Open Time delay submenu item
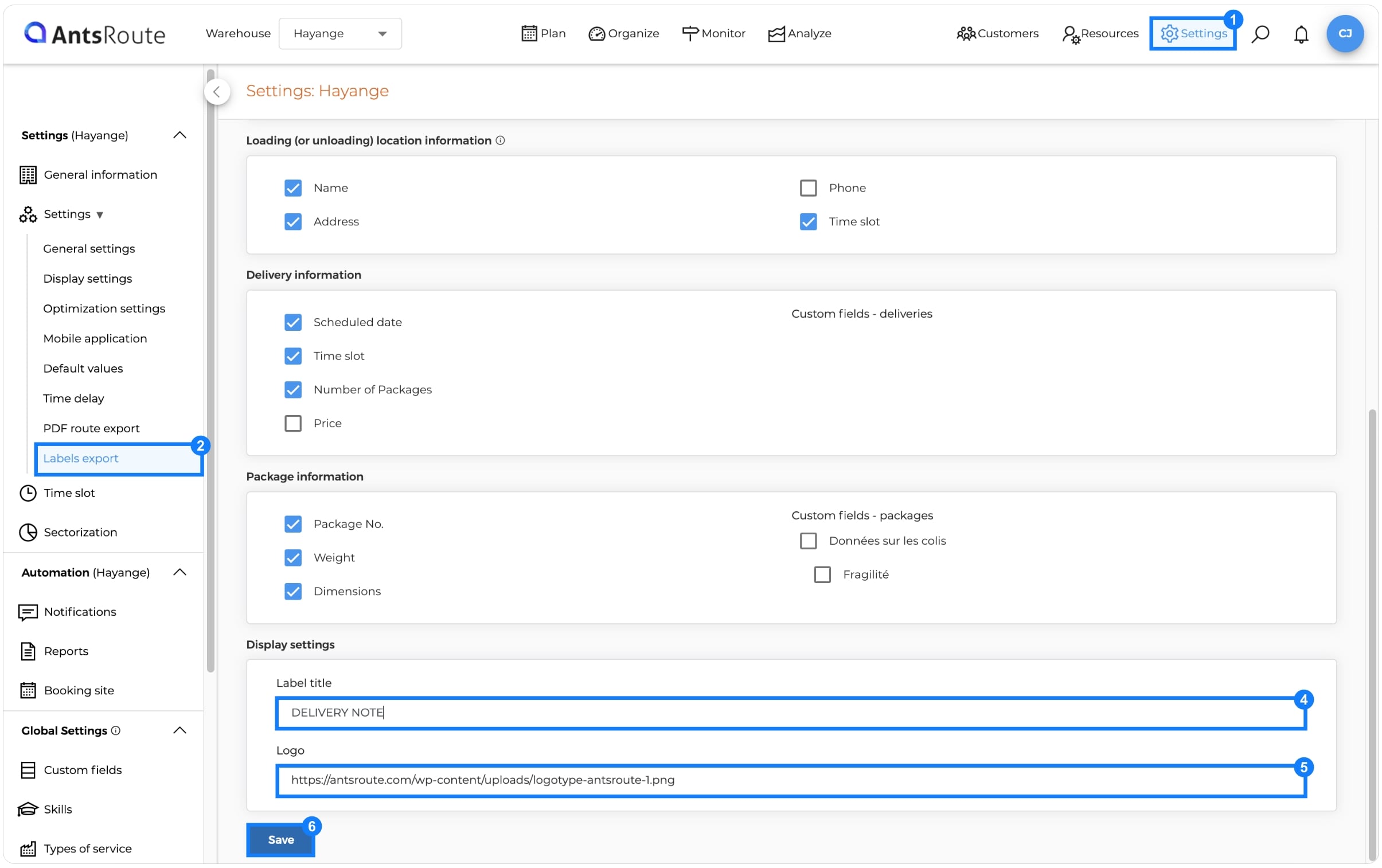The image size is (1382, 868). [73, 398]
